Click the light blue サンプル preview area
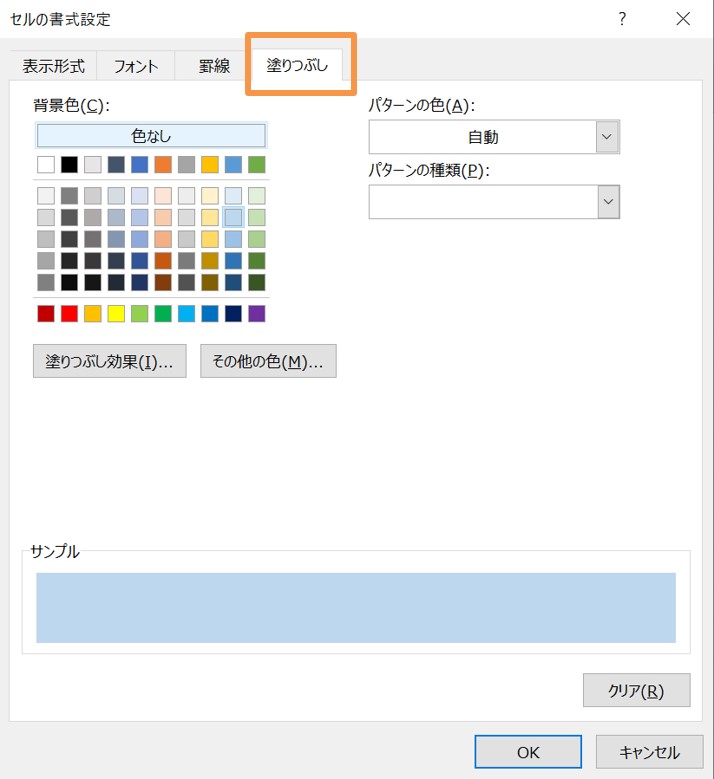 pos(356,608)
